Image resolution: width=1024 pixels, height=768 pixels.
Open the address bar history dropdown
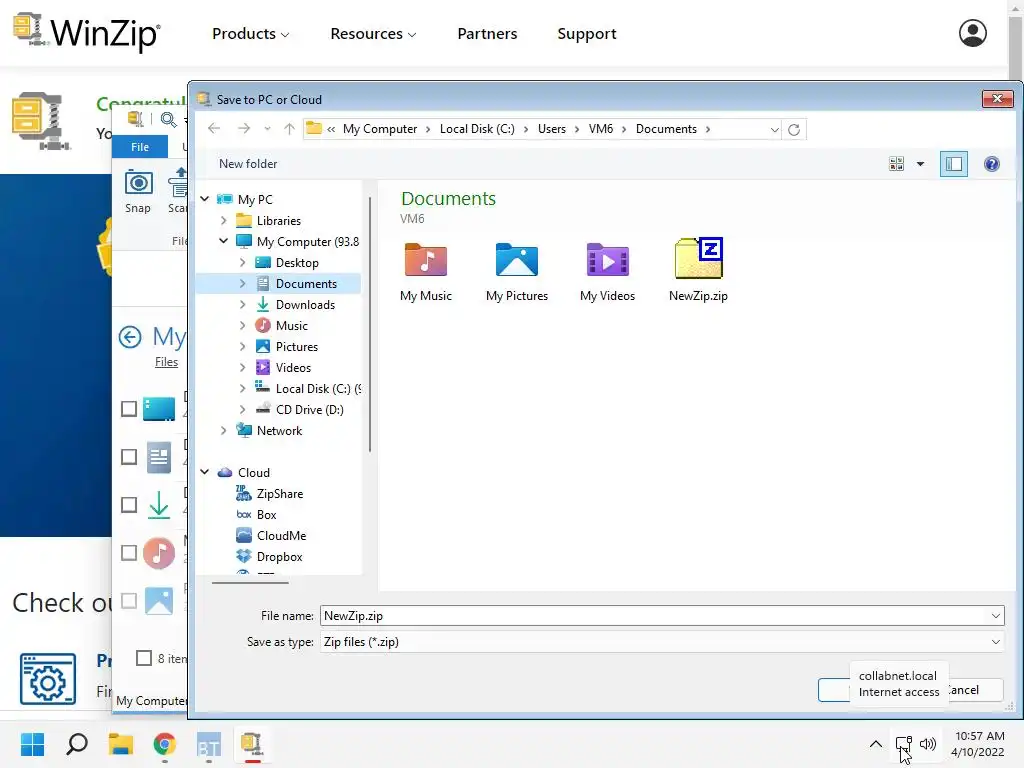[775, 129]
